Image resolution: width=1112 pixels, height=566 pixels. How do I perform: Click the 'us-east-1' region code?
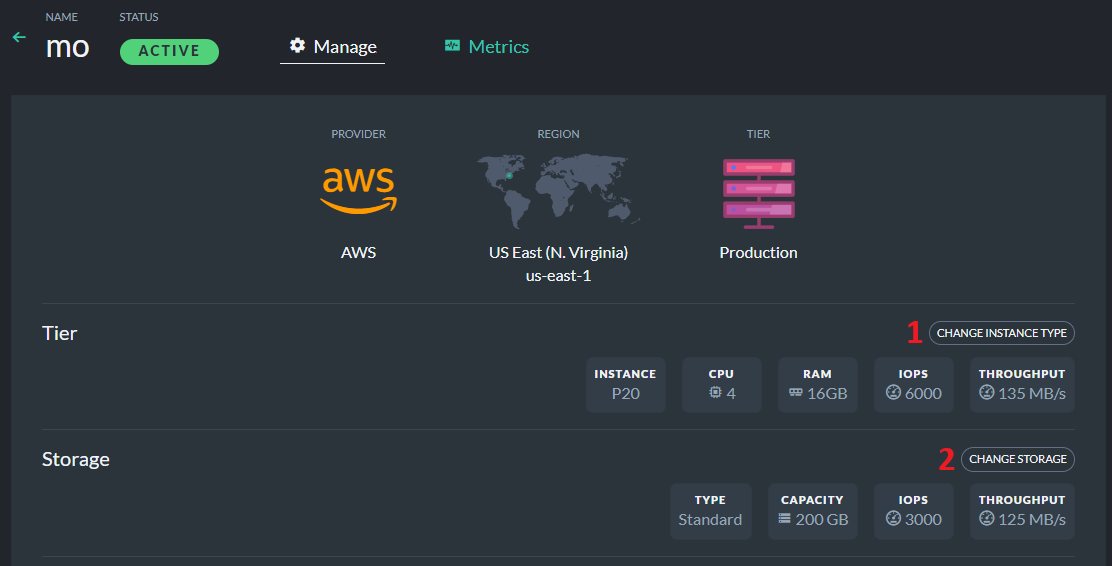click(x=558, y=276)
